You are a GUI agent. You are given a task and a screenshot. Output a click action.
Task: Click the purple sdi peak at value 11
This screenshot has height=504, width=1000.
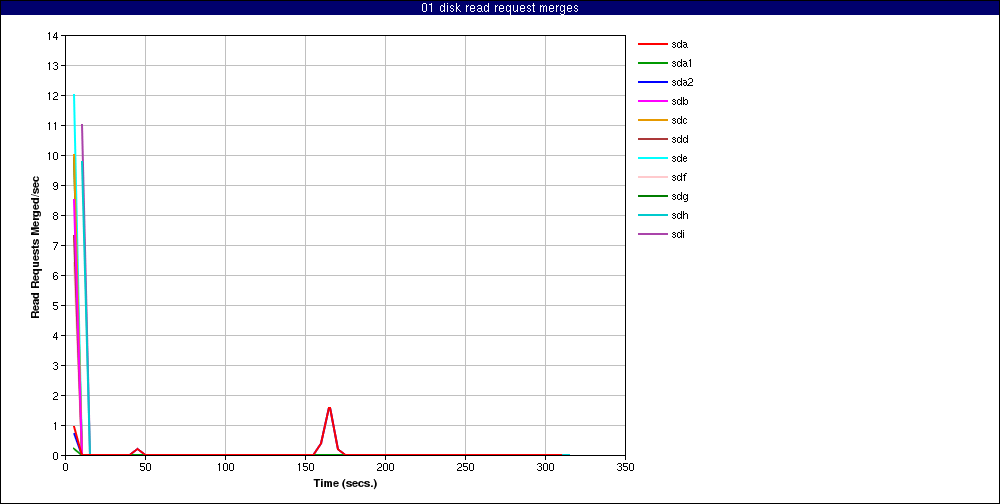point(82,126)
